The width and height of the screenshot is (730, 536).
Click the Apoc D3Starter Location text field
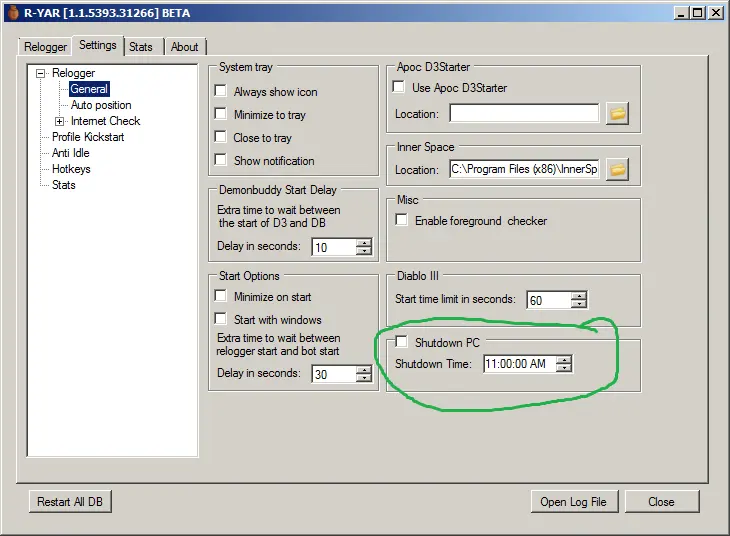(523, 114)
